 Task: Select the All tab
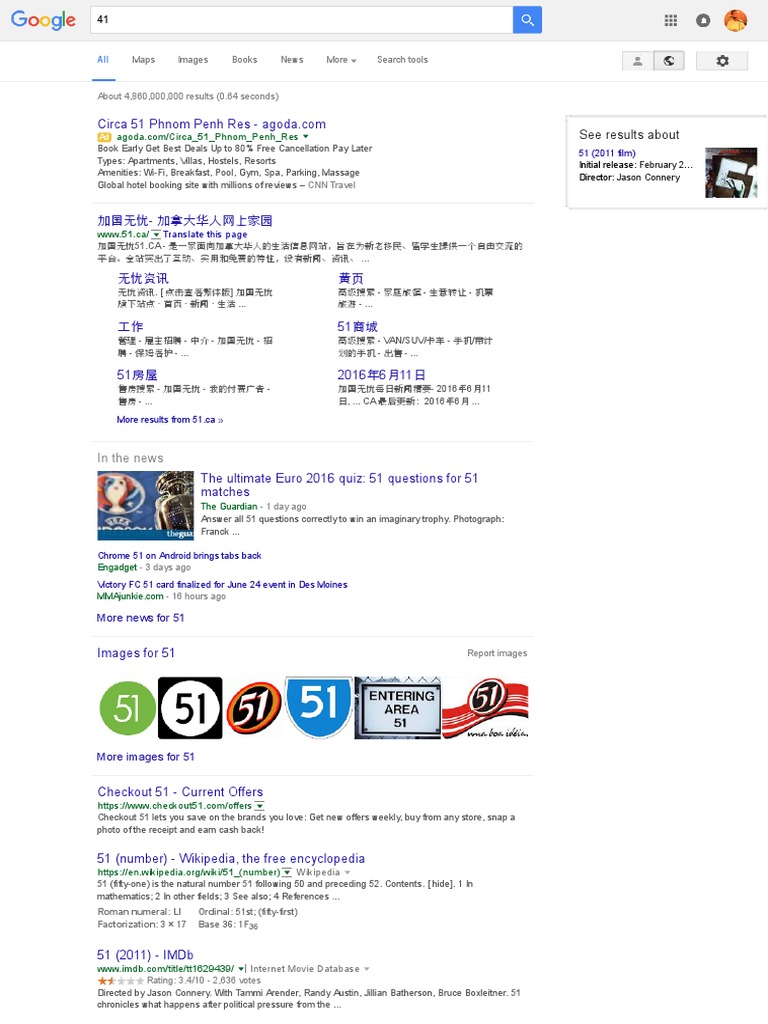tap(103, 59)
